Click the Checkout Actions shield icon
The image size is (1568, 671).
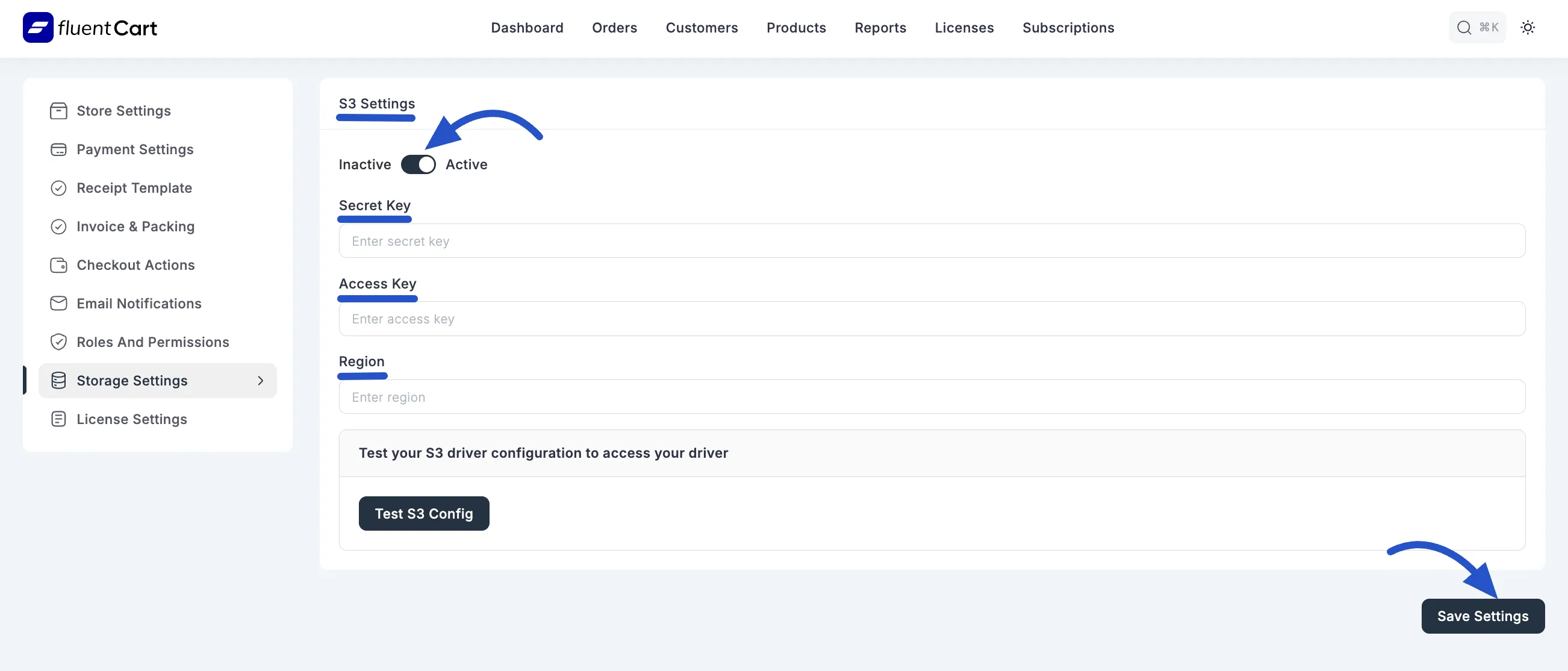pyautogui.click(x=58, y=265)
